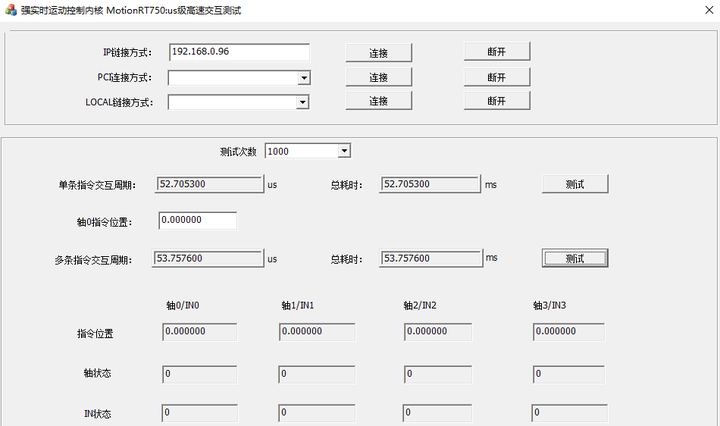Open the PCI连接方式 dropdown

pos(304,78)
